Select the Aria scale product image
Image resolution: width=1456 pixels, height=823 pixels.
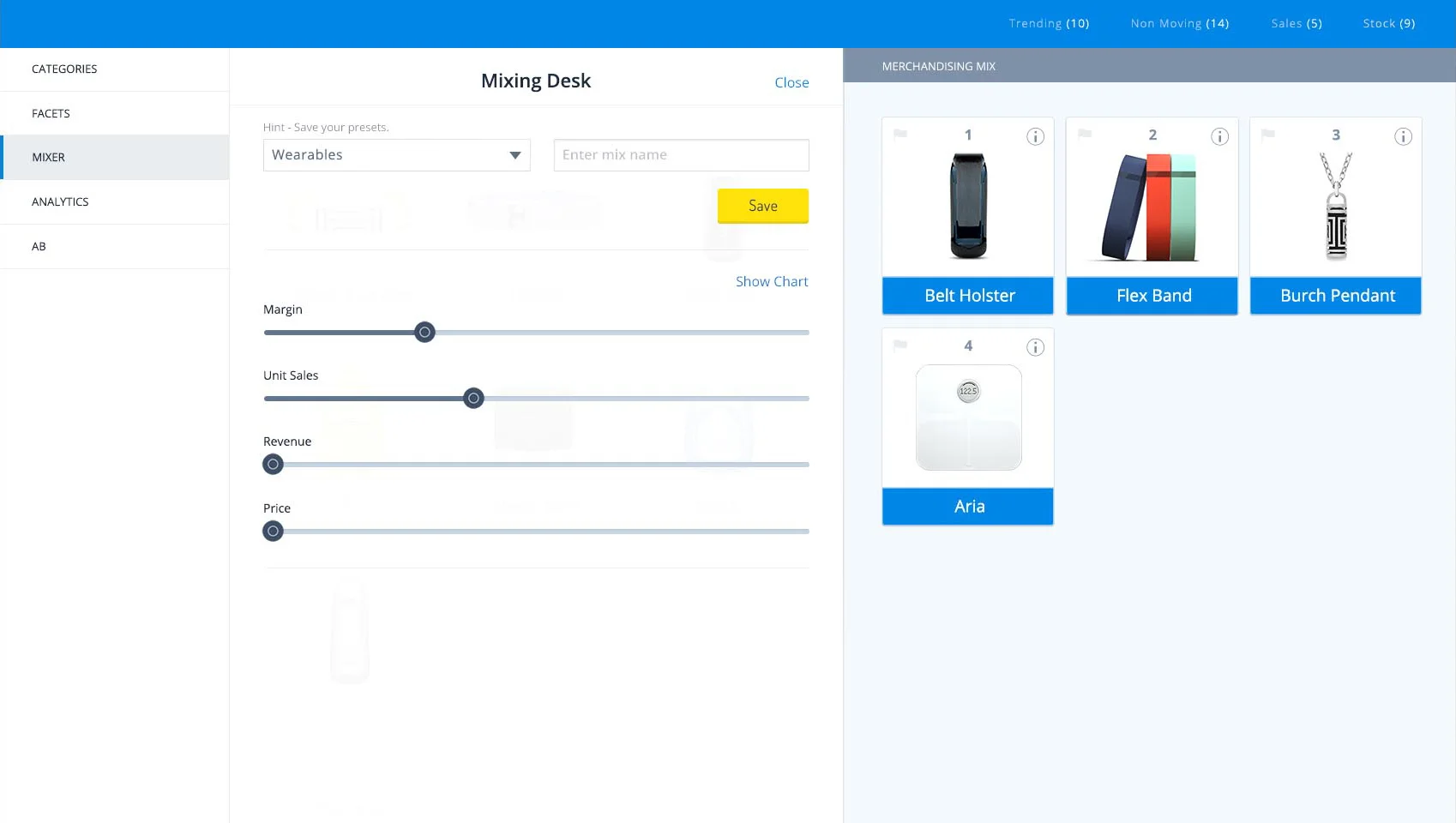pyautogui.click(x=969, y=418)
